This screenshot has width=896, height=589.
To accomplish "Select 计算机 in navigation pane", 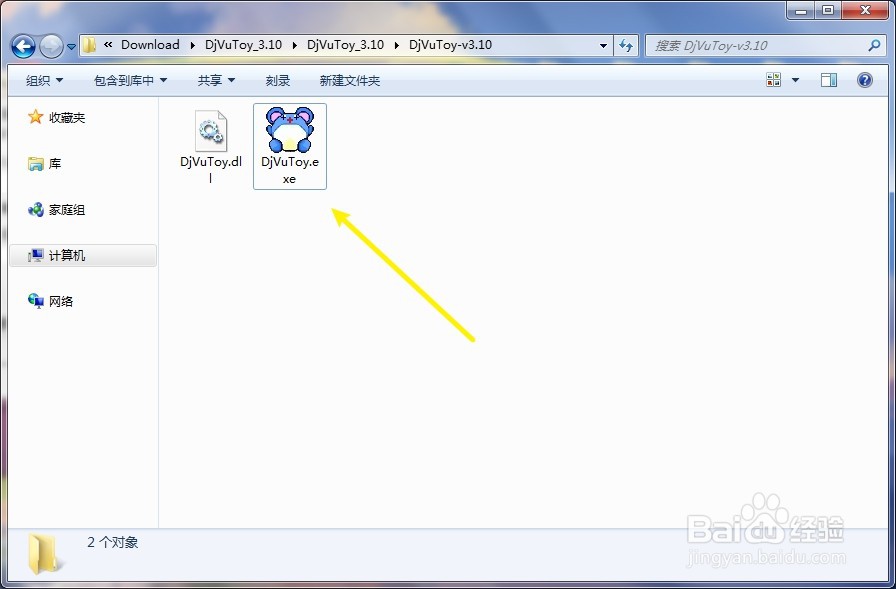I will point(83,255).
